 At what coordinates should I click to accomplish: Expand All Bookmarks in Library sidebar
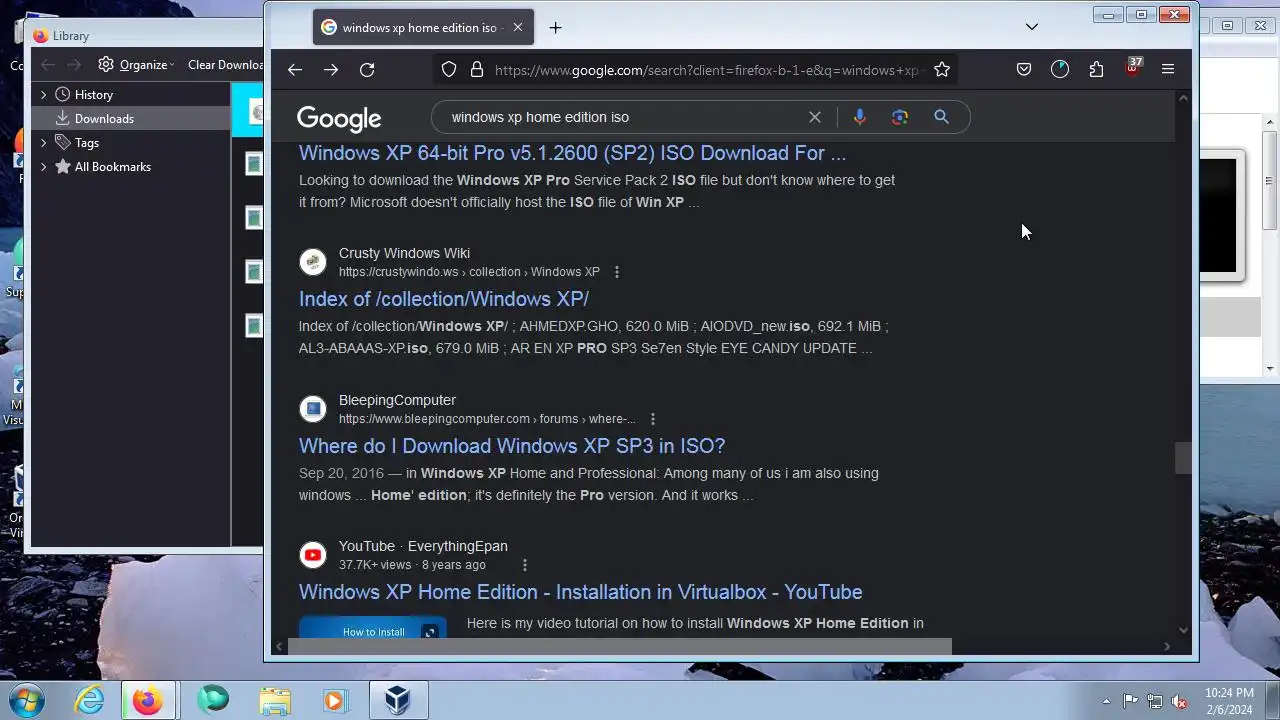point(43,167)
